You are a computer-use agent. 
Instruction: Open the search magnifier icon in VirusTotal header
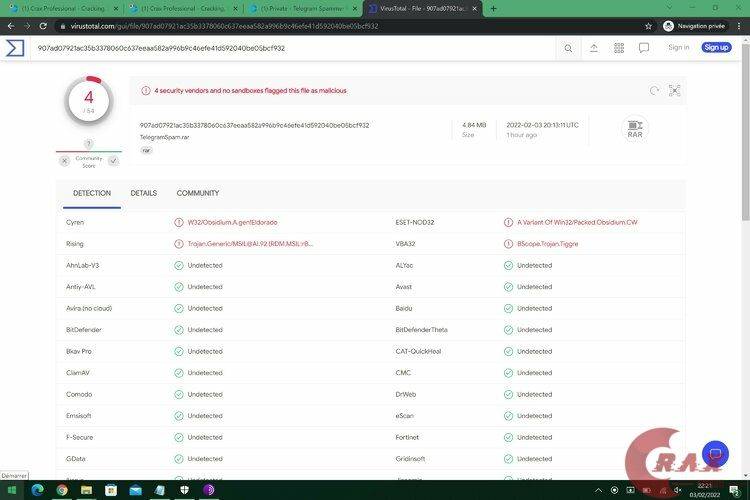[x=568, y=48]
